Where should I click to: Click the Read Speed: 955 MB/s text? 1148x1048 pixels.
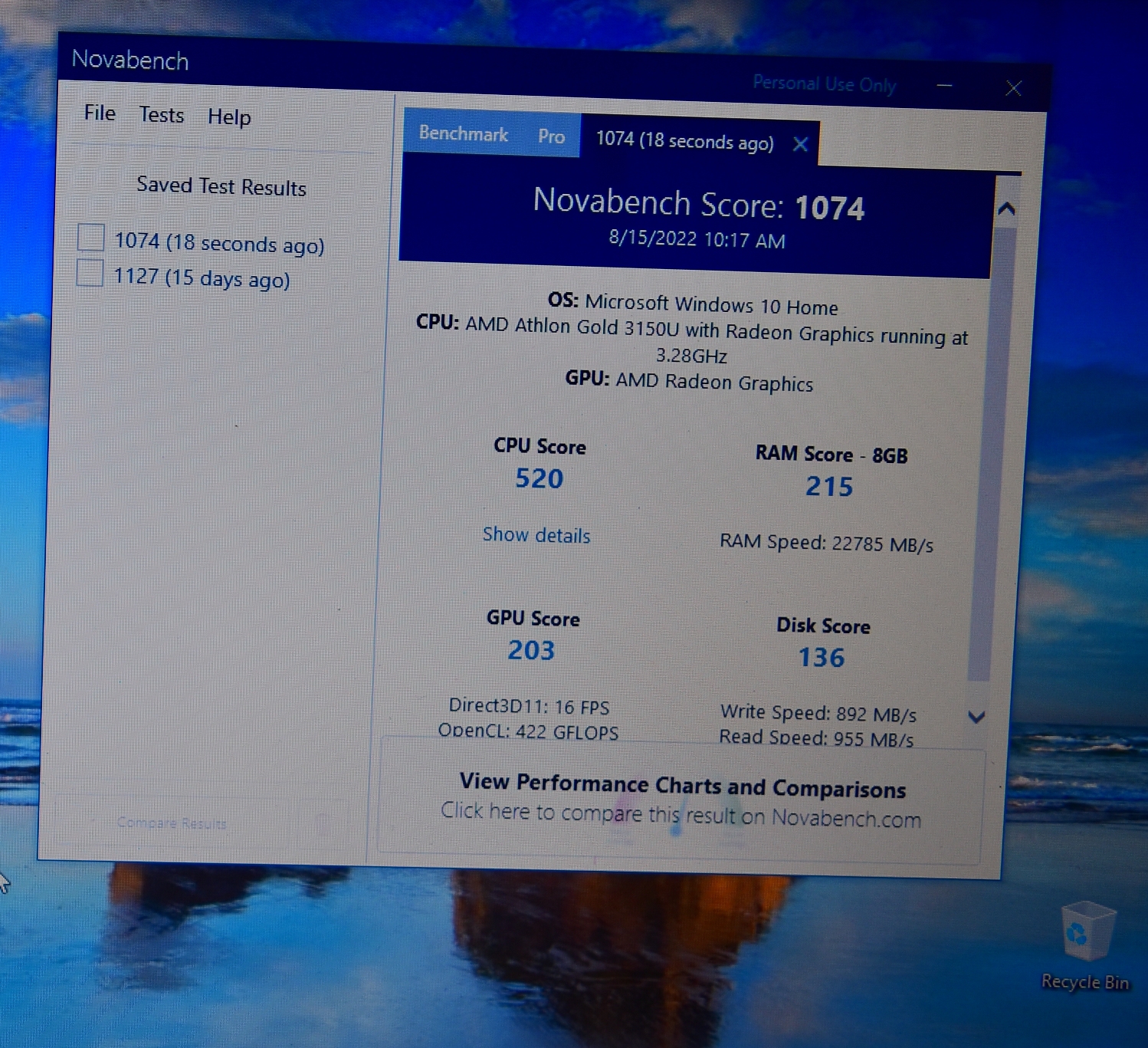(816, 738)
